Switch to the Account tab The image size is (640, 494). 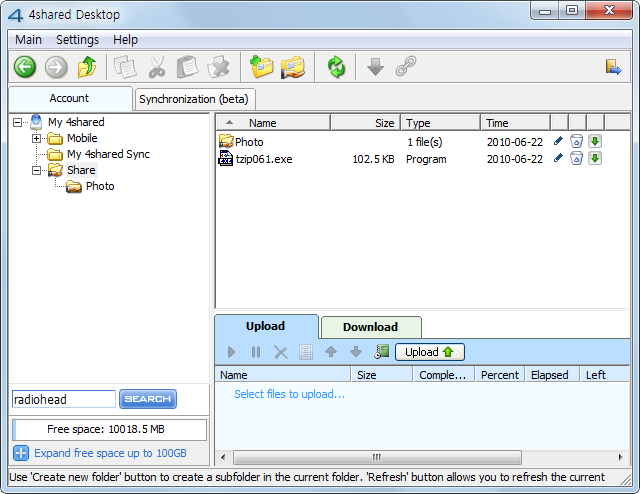point(69,98)
